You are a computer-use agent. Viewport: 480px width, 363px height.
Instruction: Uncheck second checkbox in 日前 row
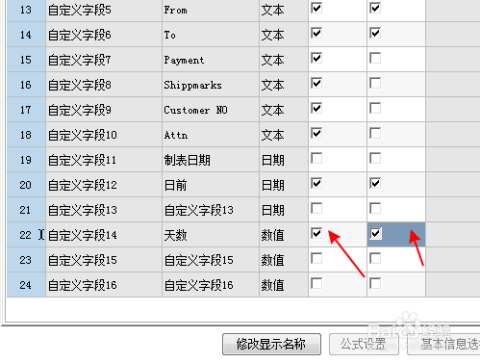tap(375, 183)
